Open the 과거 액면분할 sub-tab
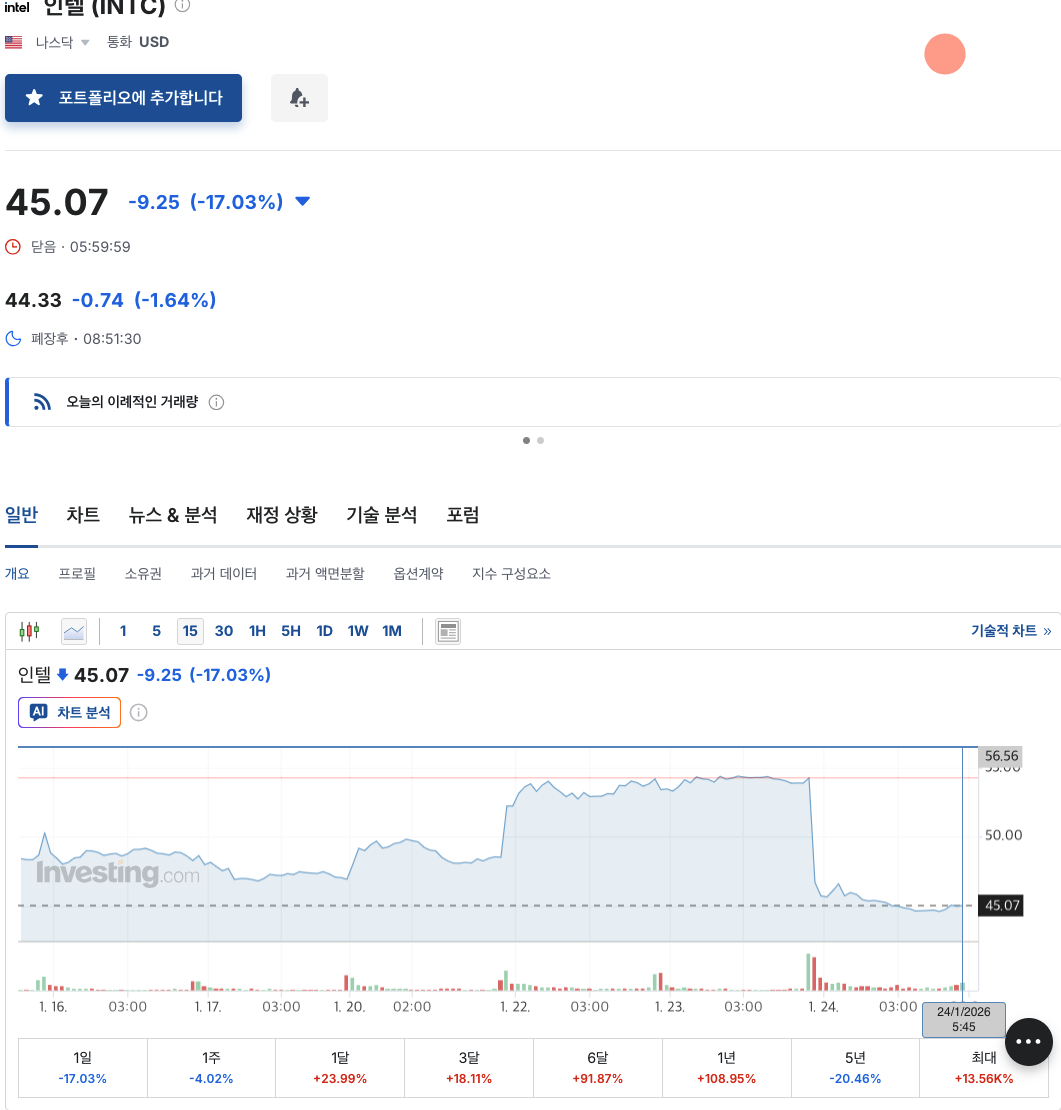This screenshot has width=1061, height=1110. click(x=325, y=573)
